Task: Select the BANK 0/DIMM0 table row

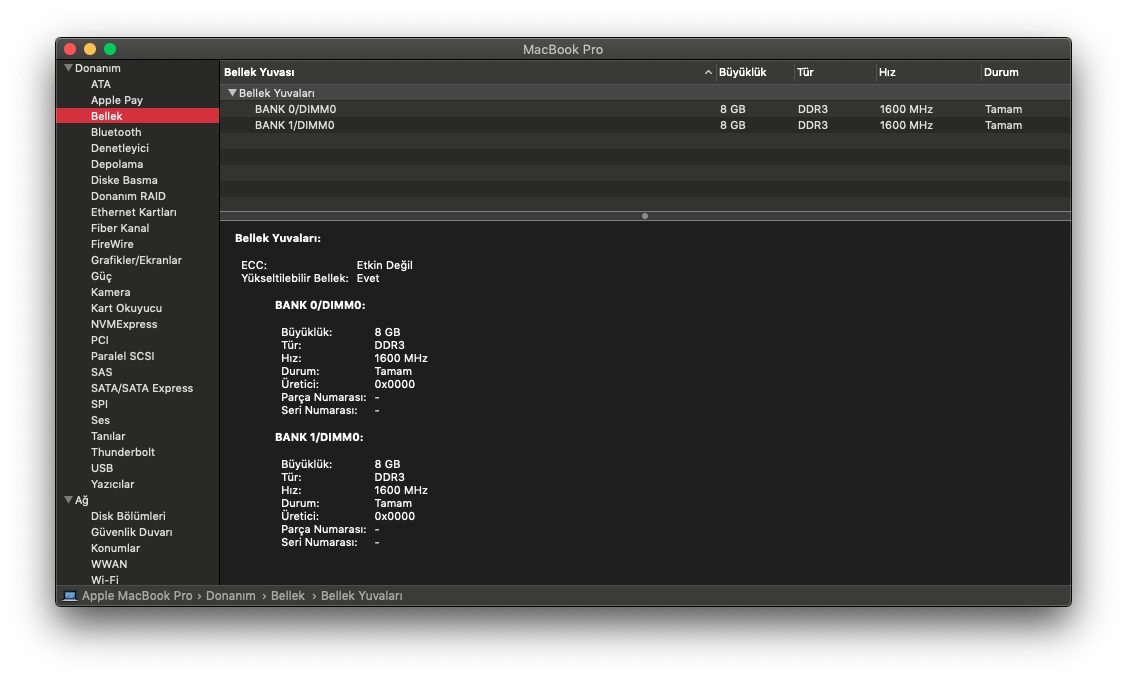Action: (645, 109)
